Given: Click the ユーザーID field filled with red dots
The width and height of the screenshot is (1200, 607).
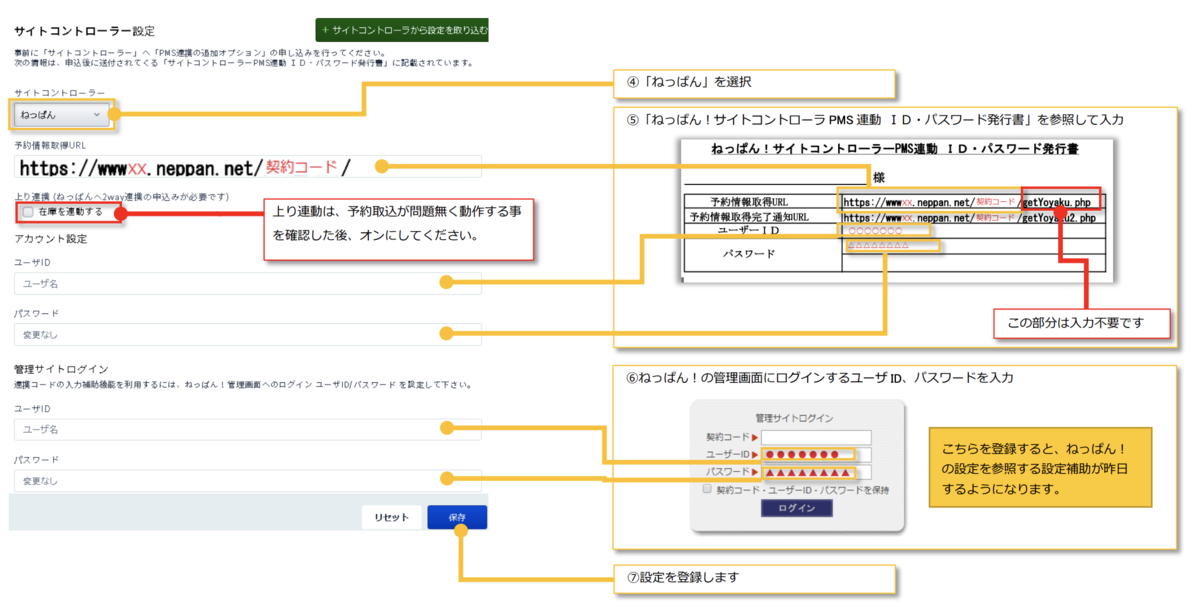Looking at the screenshot, I should (x=816, y=455).
